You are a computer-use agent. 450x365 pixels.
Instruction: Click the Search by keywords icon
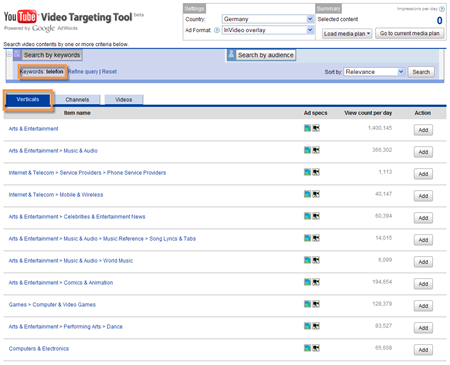pyautogui.click(x=17, y=55)
